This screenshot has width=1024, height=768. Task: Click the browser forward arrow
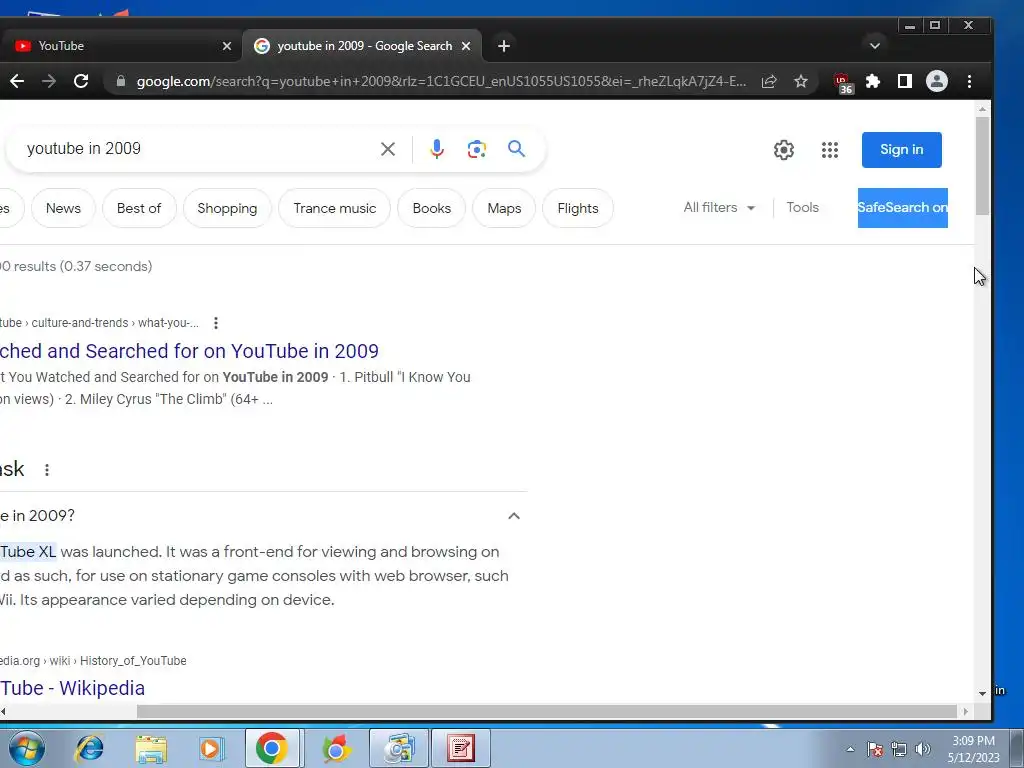(49, 81)
